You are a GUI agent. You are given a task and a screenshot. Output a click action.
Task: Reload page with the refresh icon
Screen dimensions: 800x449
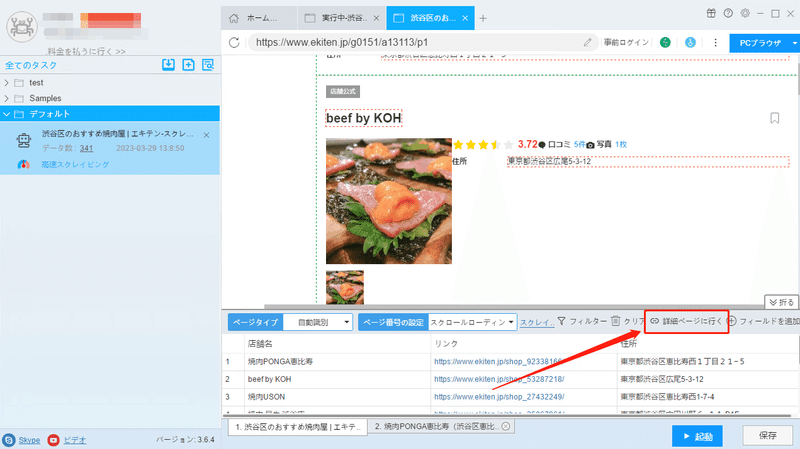234,42
